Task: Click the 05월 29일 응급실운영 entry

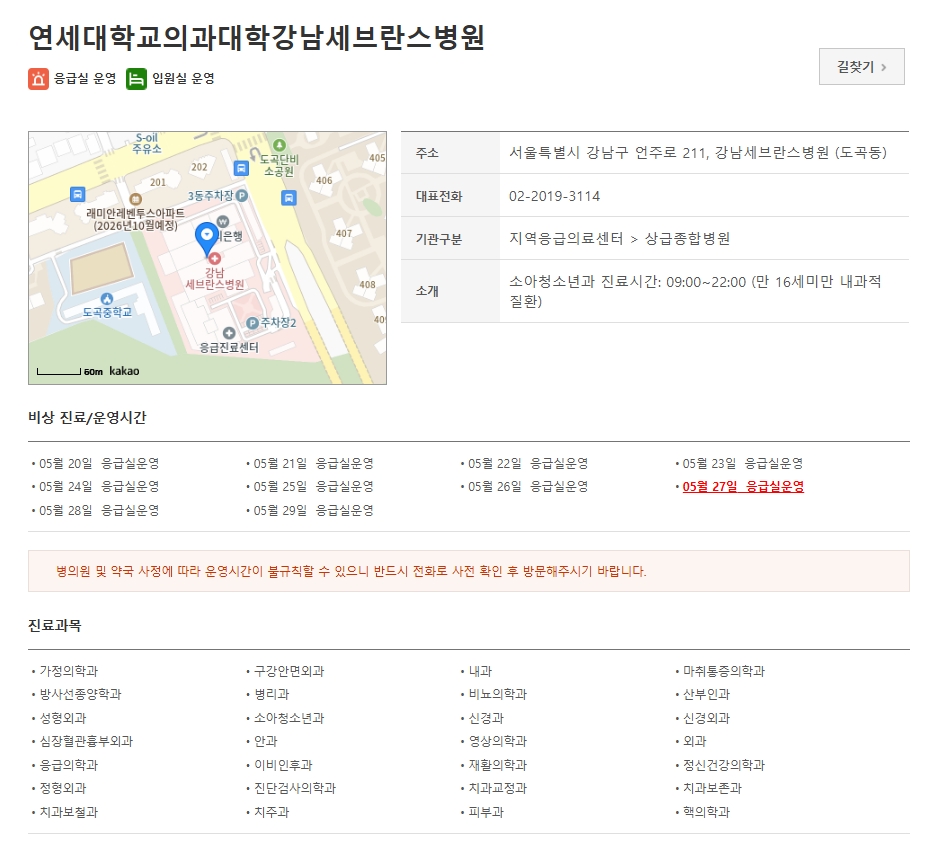Action: pos(314,511)
